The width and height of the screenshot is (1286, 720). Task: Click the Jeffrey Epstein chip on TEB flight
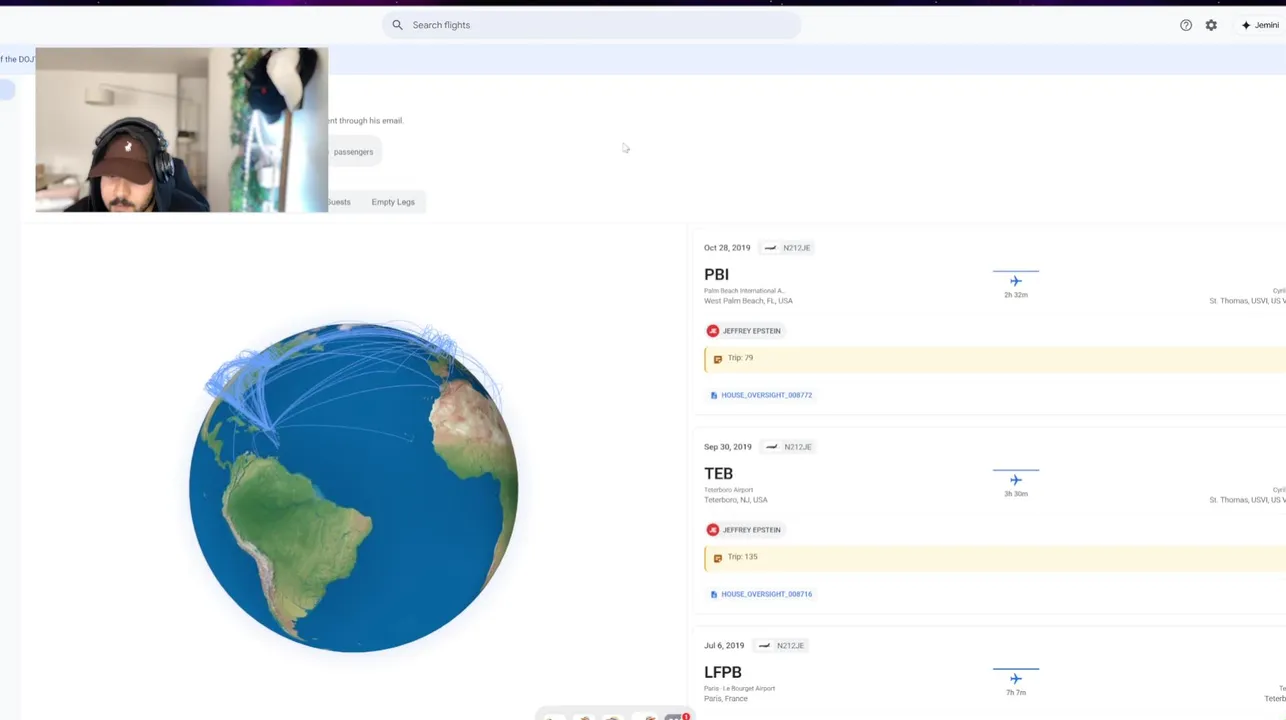click(x=745, y=530)
